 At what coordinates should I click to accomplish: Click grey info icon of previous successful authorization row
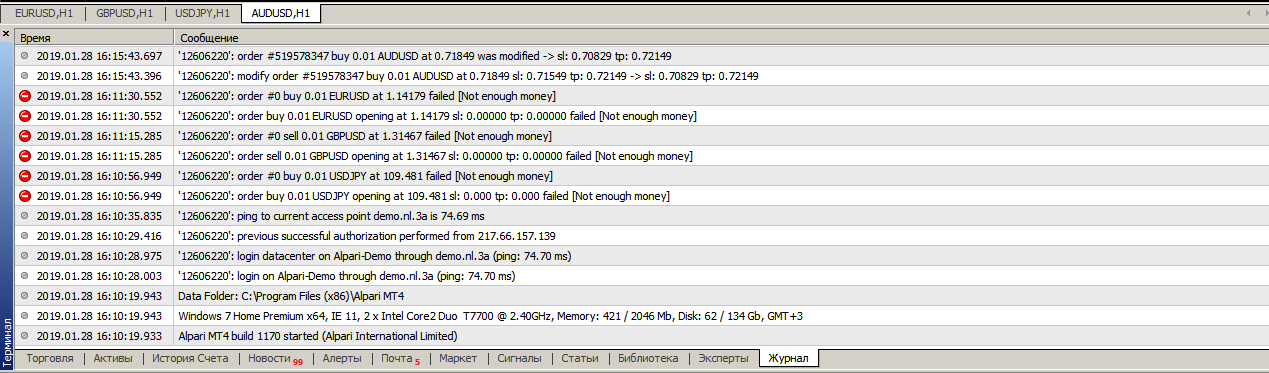click(x=25, y=236)
